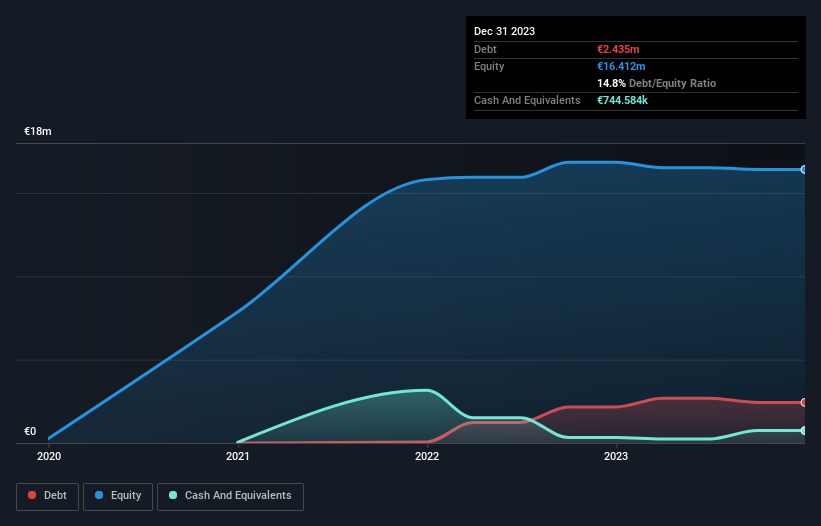
Task: Click the Debt label in tooltip
Action: [485, 49]
